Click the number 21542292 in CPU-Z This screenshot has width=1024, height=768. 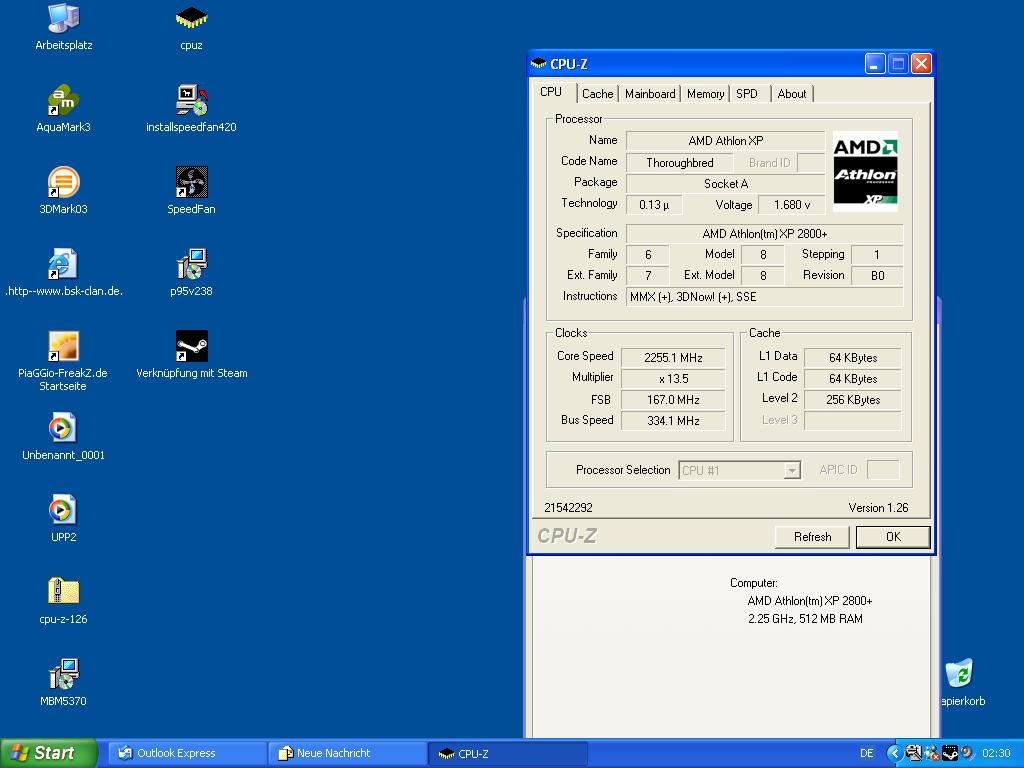(x=568, y=507)
